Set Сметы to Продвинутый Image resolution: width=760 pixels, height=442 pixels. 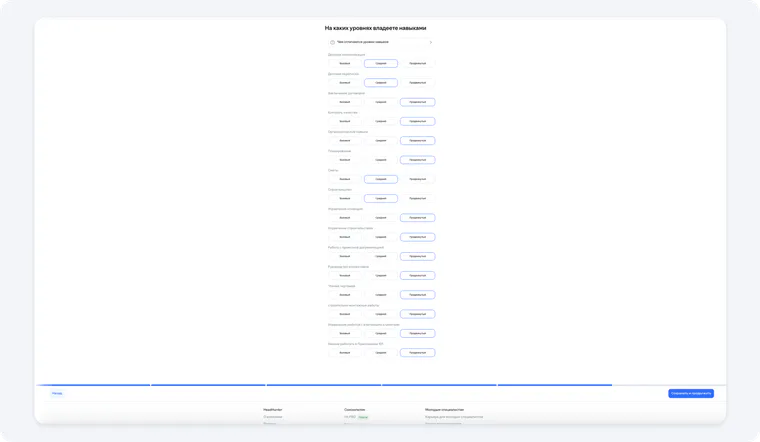pos(417,179)
